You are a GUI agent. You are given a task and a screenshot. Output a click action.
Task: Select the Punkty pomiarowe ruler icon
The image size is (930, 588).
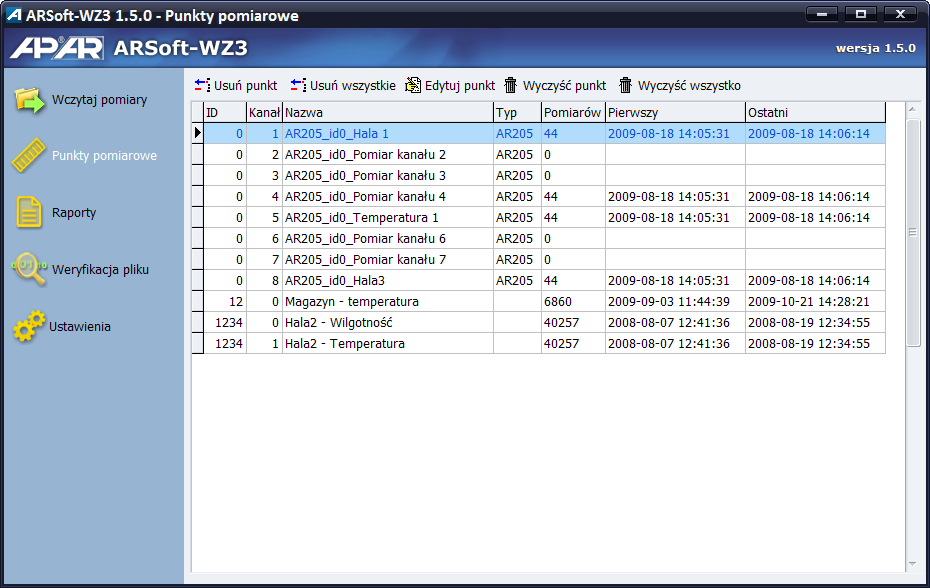click(x=28, y=155)
